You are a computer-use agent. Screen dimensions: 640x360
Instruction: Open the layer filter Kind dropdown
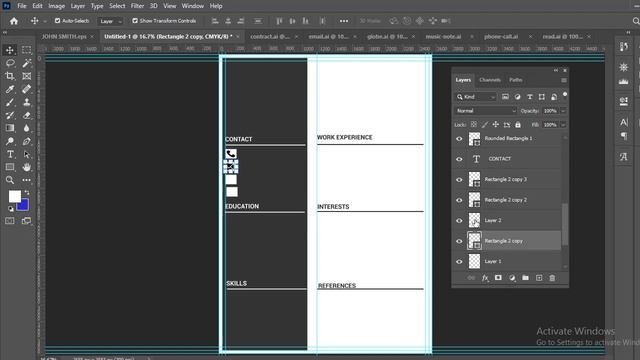476,97
